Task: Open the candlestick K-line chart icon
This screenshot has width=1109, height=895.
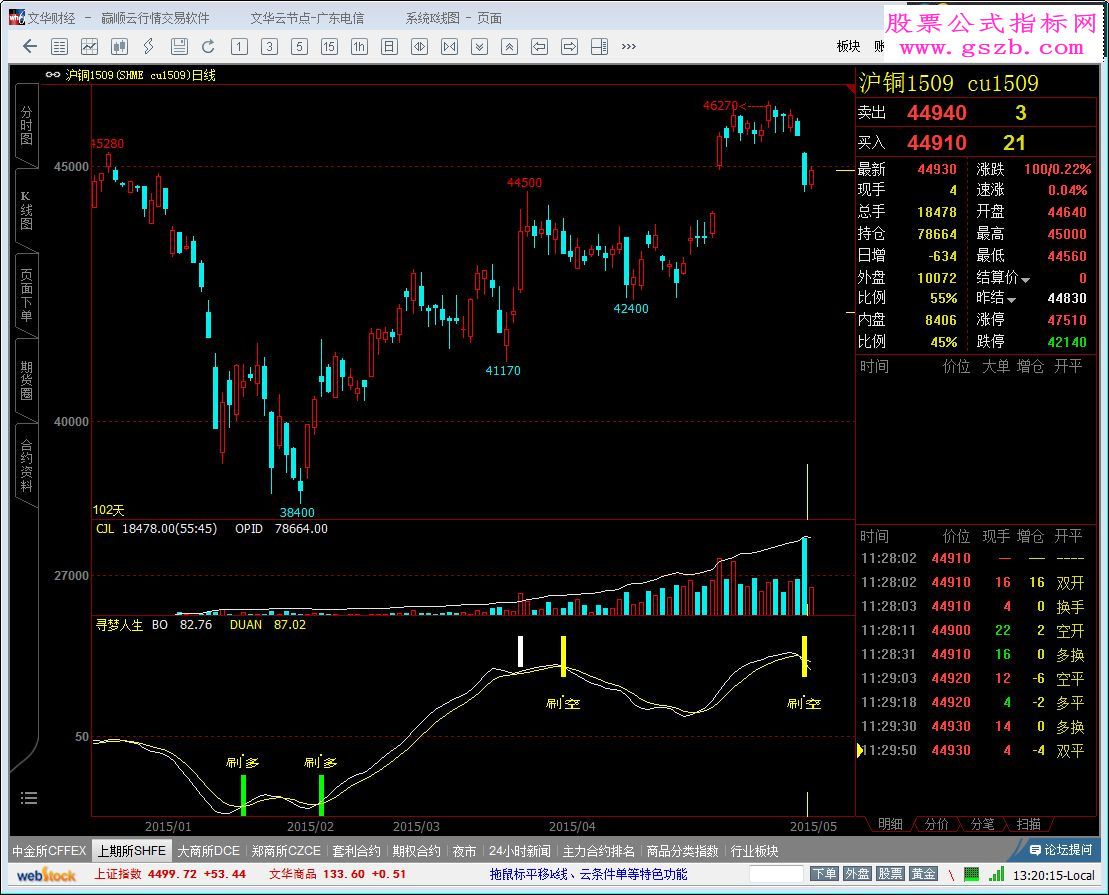Action: (x=120, y=47)
